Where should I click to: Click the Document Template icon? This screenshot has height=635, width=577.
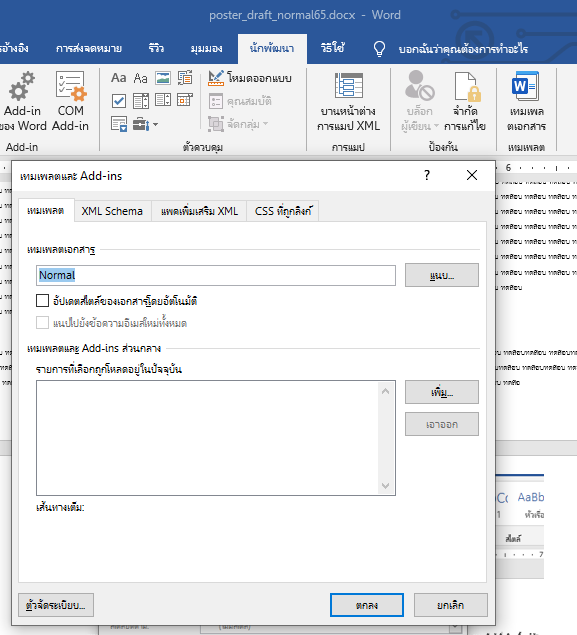(x=526, y=102)
